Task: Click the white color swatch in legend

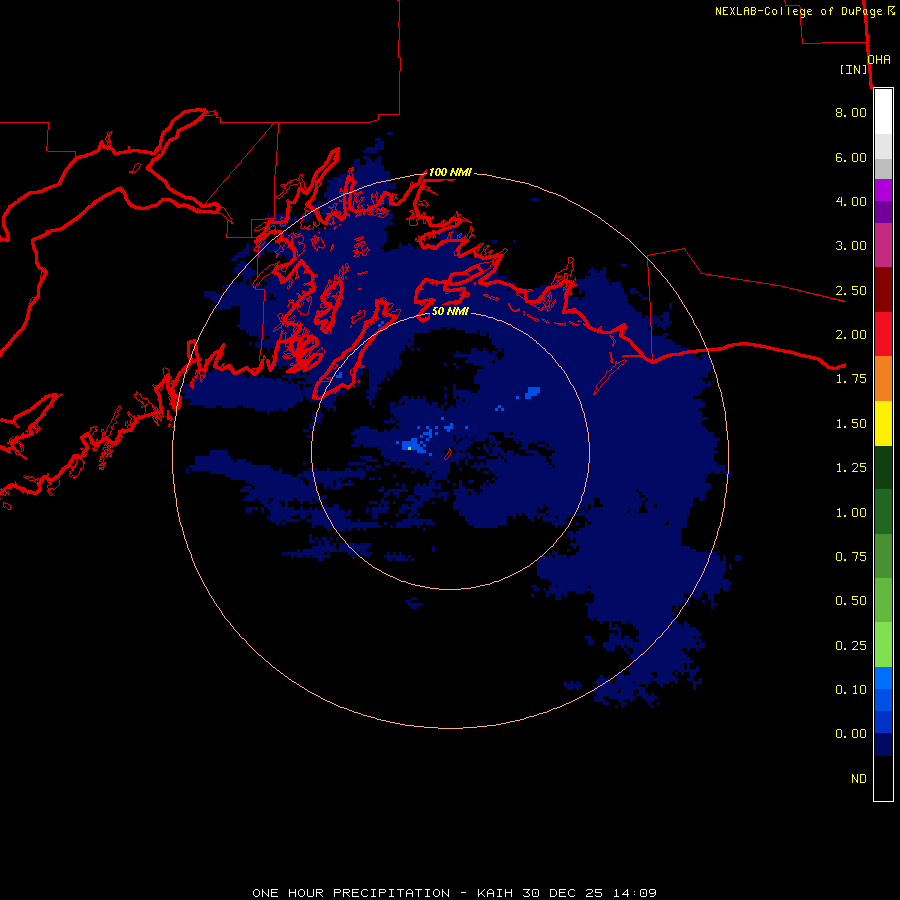Action: click(x=883, y=112)
